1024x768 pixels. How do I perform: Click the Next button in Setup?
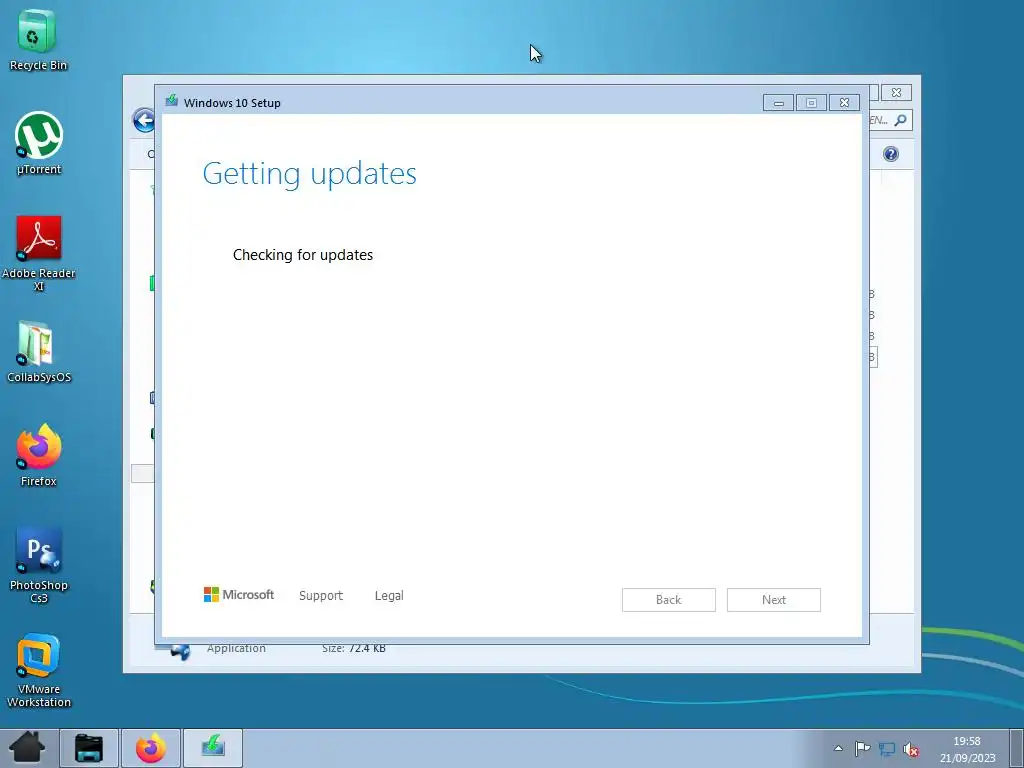[774, 600]
